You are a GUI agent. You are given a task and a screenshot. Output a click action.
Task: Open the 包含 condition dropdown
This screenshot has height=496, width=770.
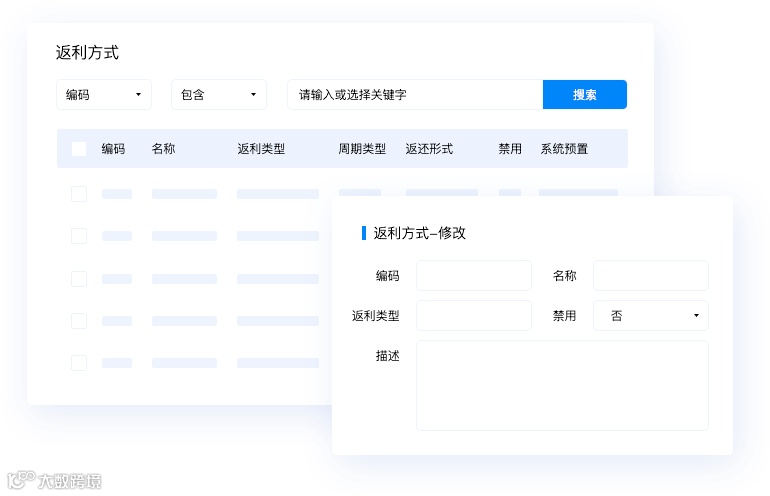[219, 94]
